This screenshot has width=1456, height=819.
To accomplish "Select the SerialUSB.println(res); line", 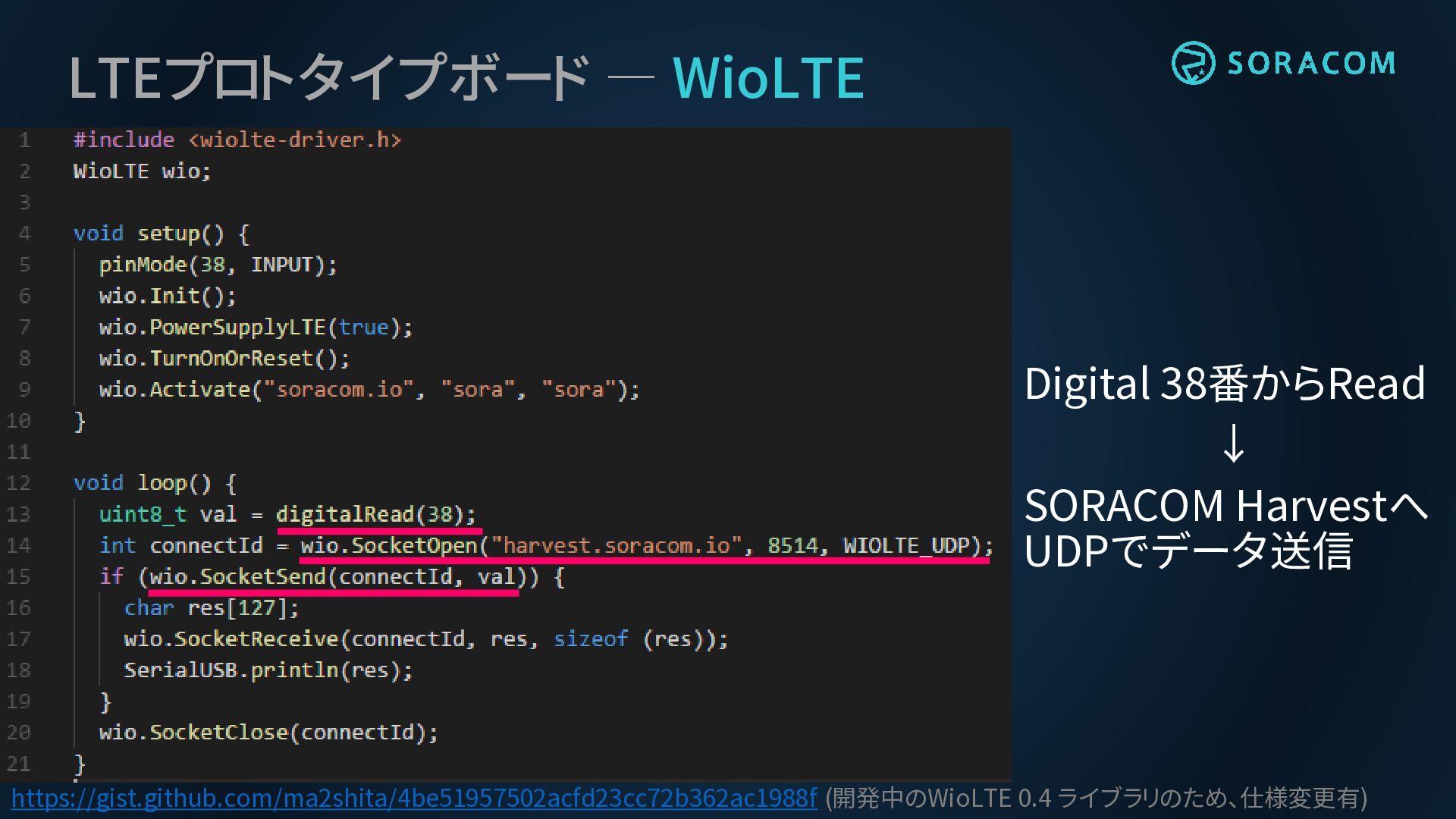I will [268, 670].
